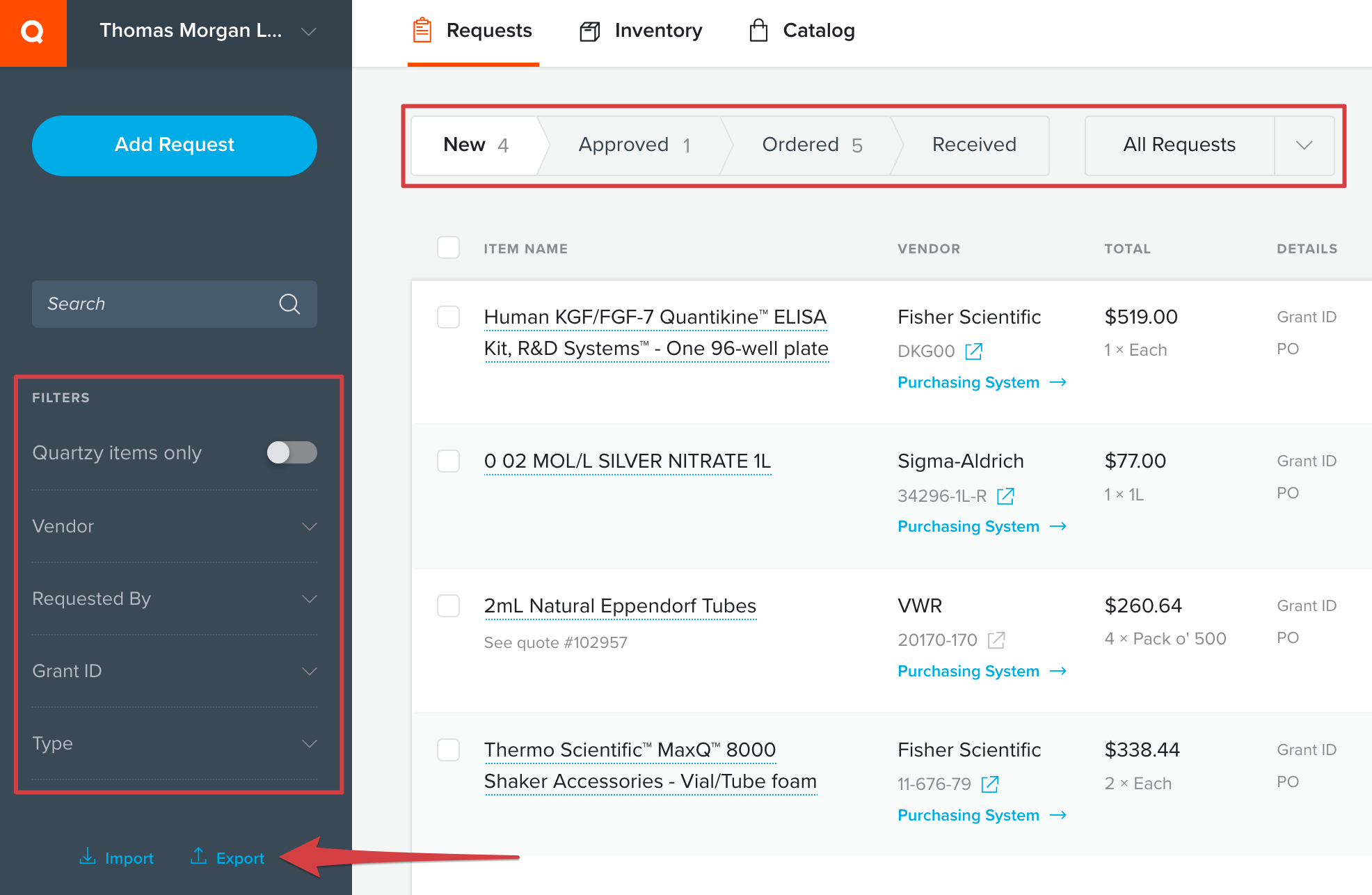Viewport: 1372px width, 895px height.
Task: Click the Sigma-Aldrich vendor name
Action: coord(961,461)
